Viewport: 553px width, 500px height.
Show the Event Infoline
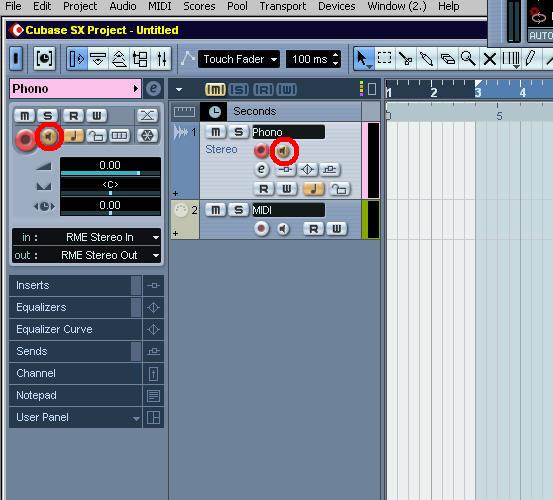[x=98, y=59]
